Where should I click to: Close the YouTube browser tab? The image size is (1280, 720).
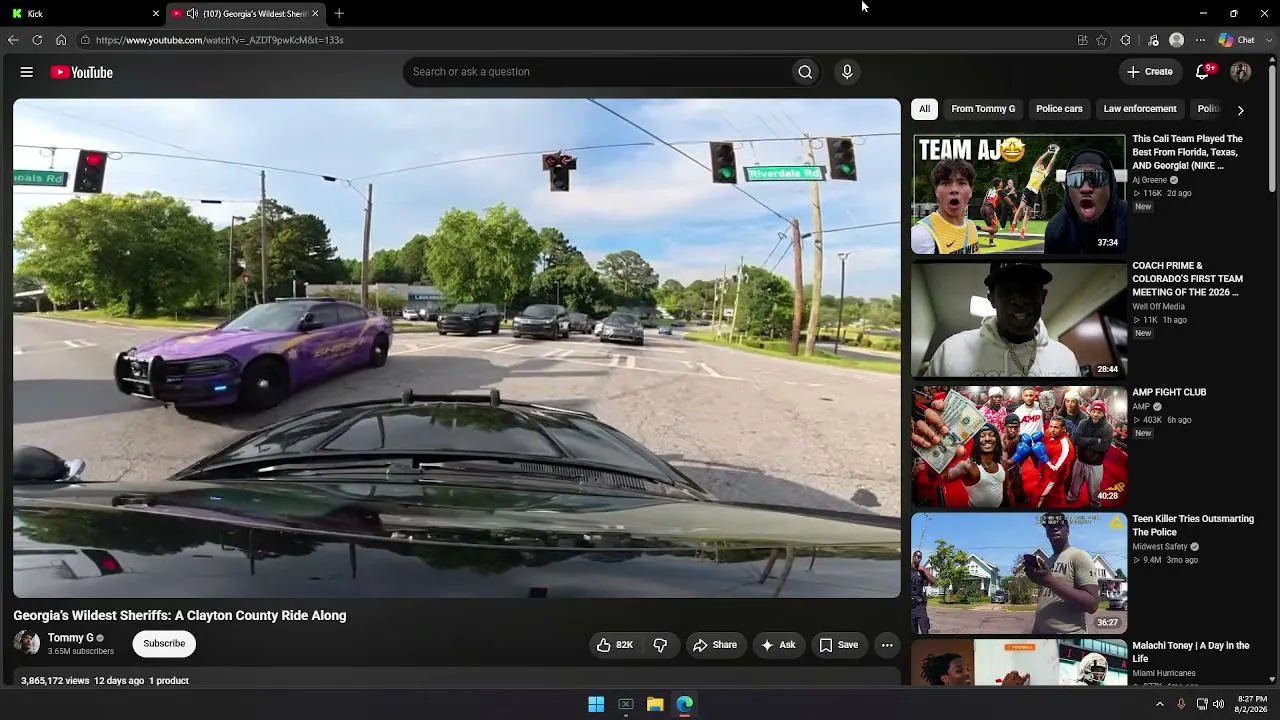coord(315,13)
